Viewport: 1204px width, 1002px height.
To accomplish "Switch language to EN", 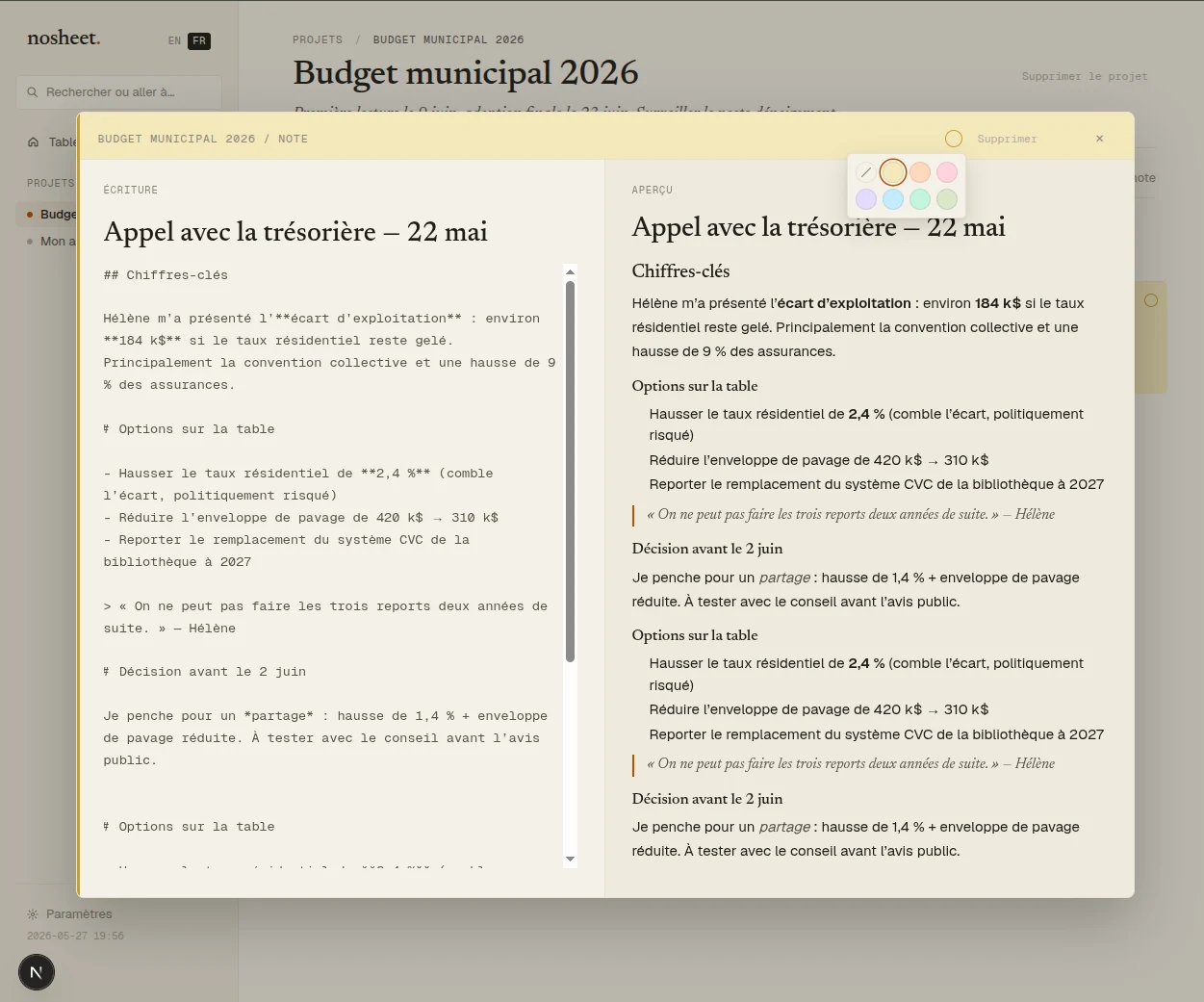I will (174, 40).
